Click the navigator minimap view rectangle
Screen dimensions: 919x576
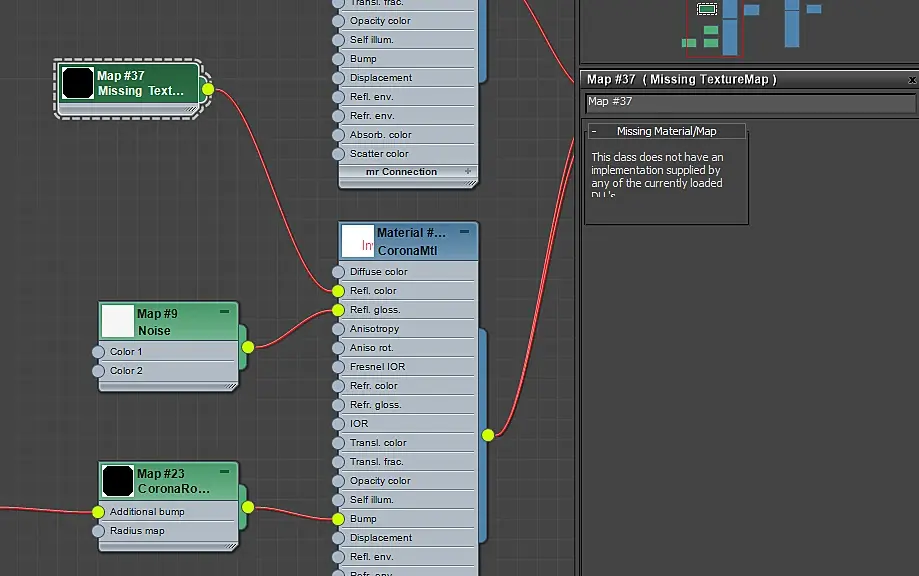point(714,28)
